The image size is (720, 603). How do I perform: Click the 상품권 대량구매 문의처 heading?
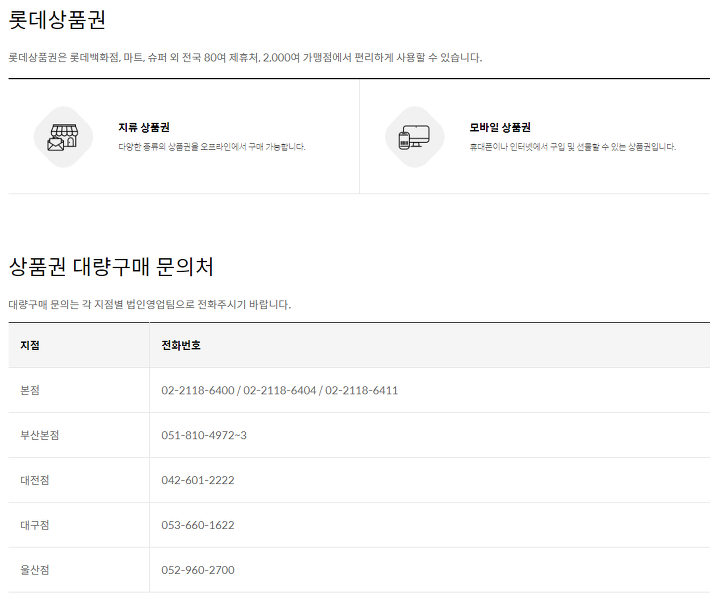point(111,267)
